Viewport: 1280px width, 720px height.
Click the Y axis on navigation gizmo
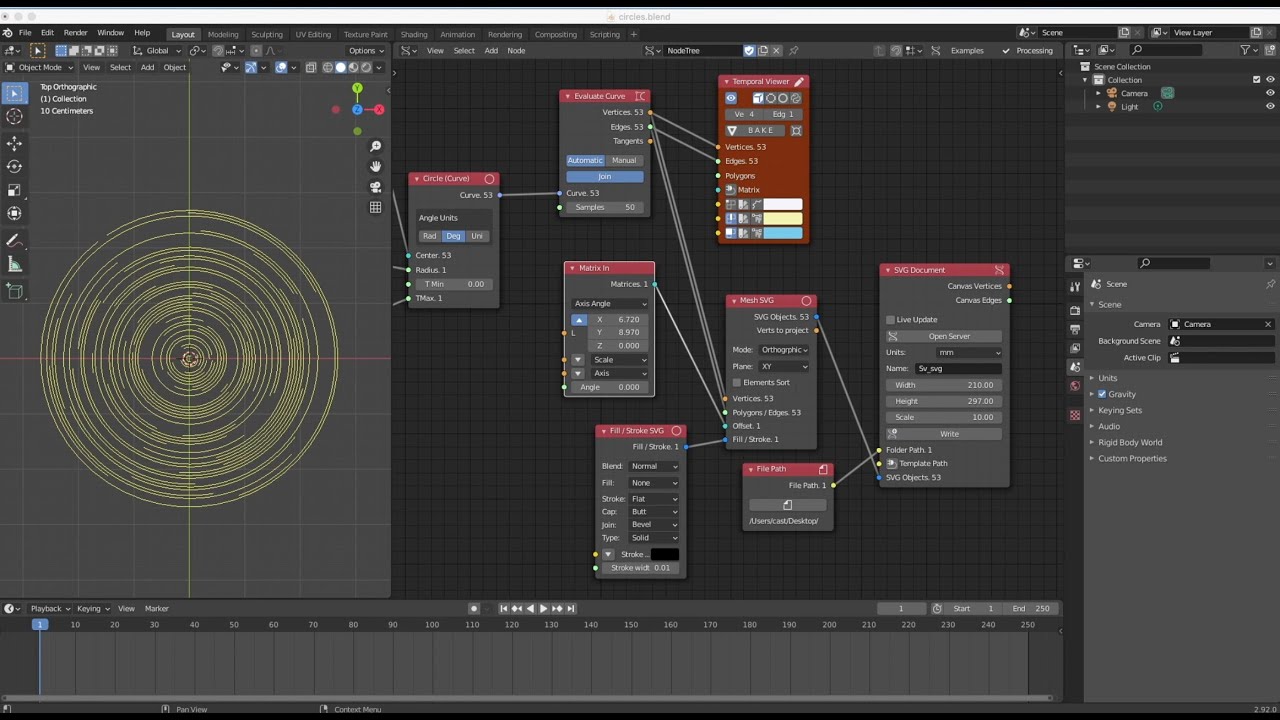(357, 89)
